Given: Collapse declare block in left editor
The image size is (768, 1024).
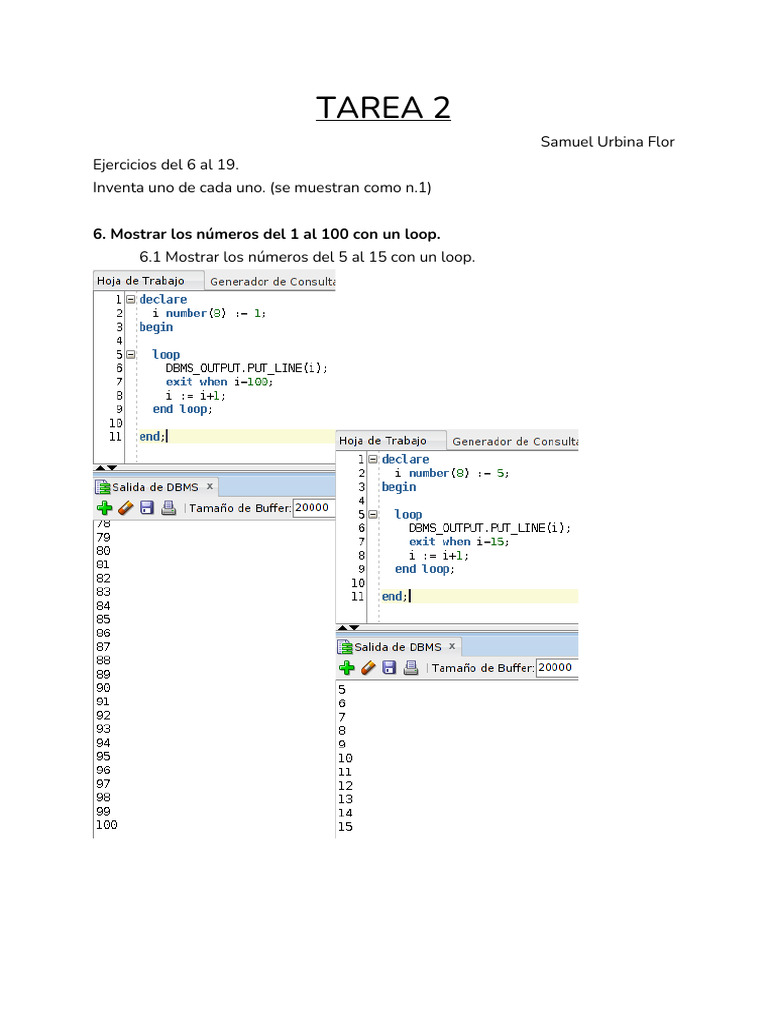Looking at the screenshot, I should 131,299.
